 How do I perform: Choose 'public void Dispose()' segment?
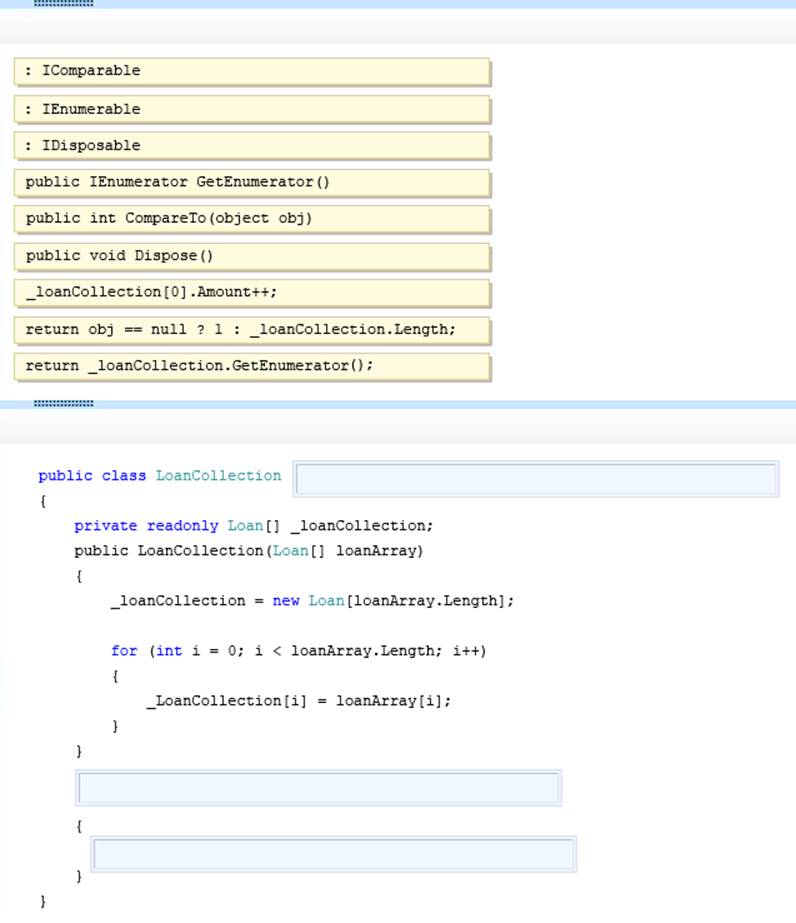point(252,256)
